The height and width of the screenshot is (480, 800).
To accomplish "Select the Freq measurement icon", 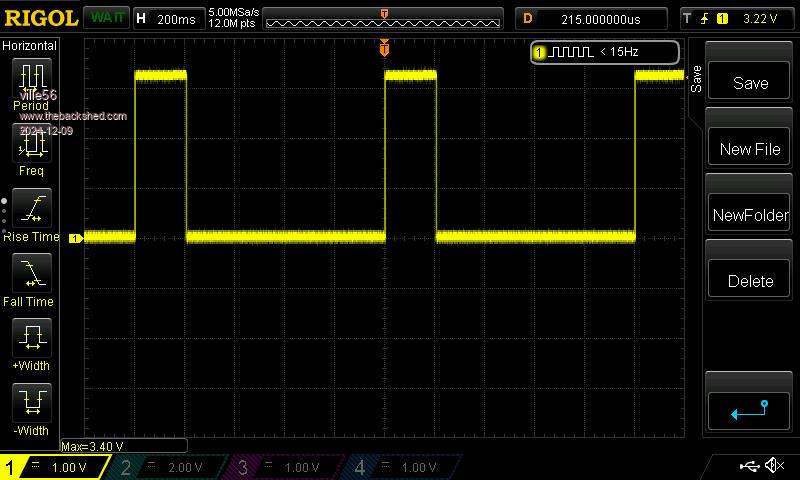I will (x=31, y=146).
